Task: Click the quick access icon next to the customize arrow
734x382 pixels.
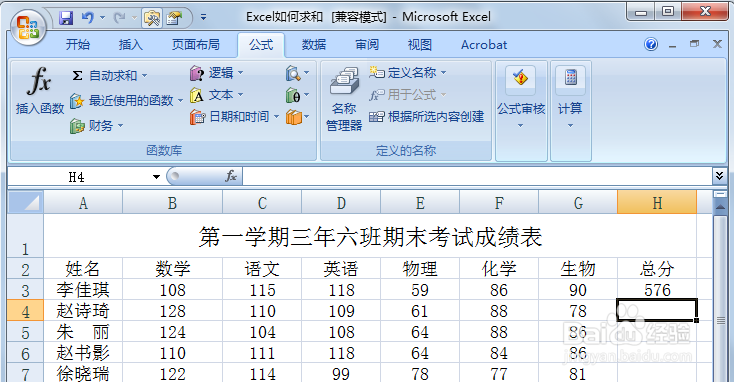Action: click(174, 18)
